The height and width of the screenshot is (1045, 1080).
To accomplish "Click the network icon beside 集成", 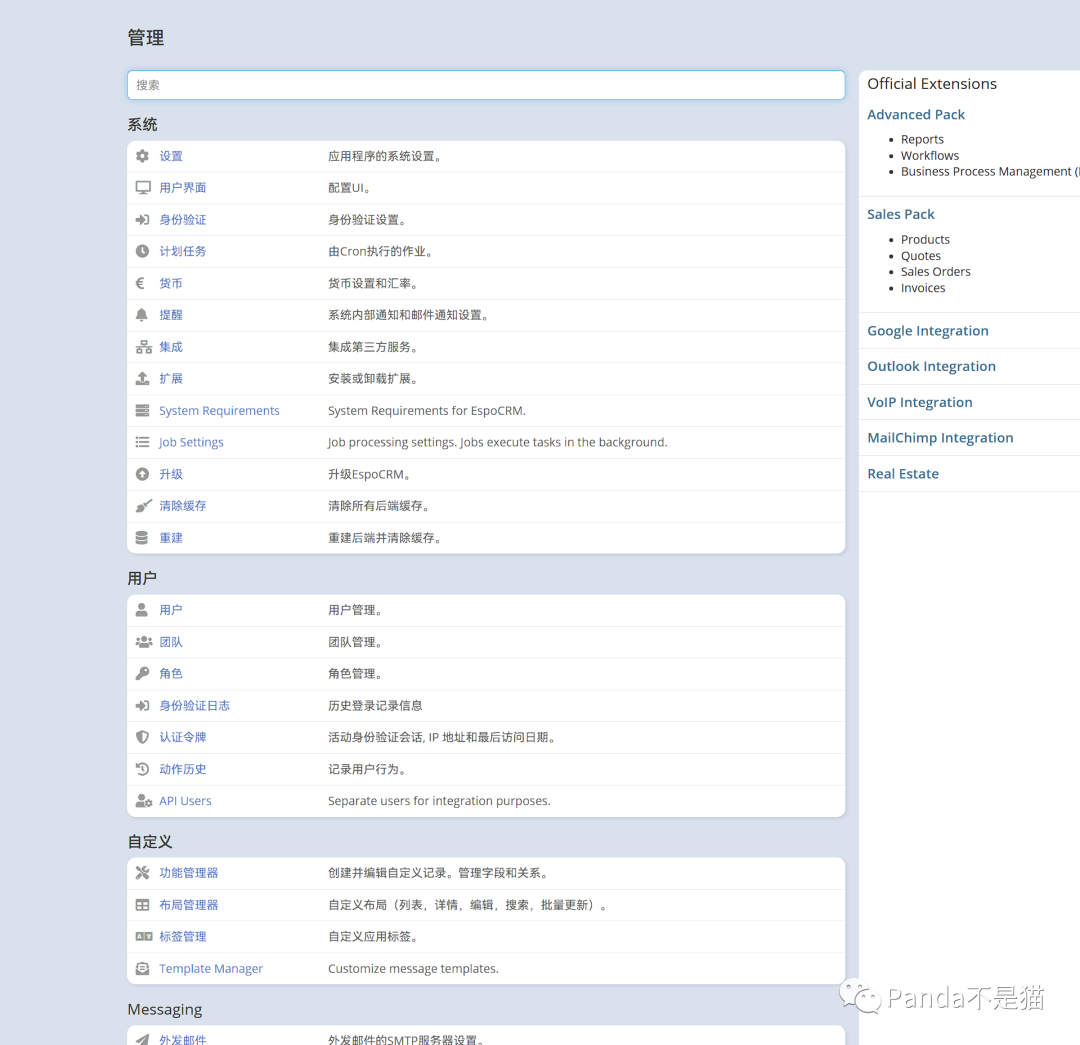I will point(143,347).
